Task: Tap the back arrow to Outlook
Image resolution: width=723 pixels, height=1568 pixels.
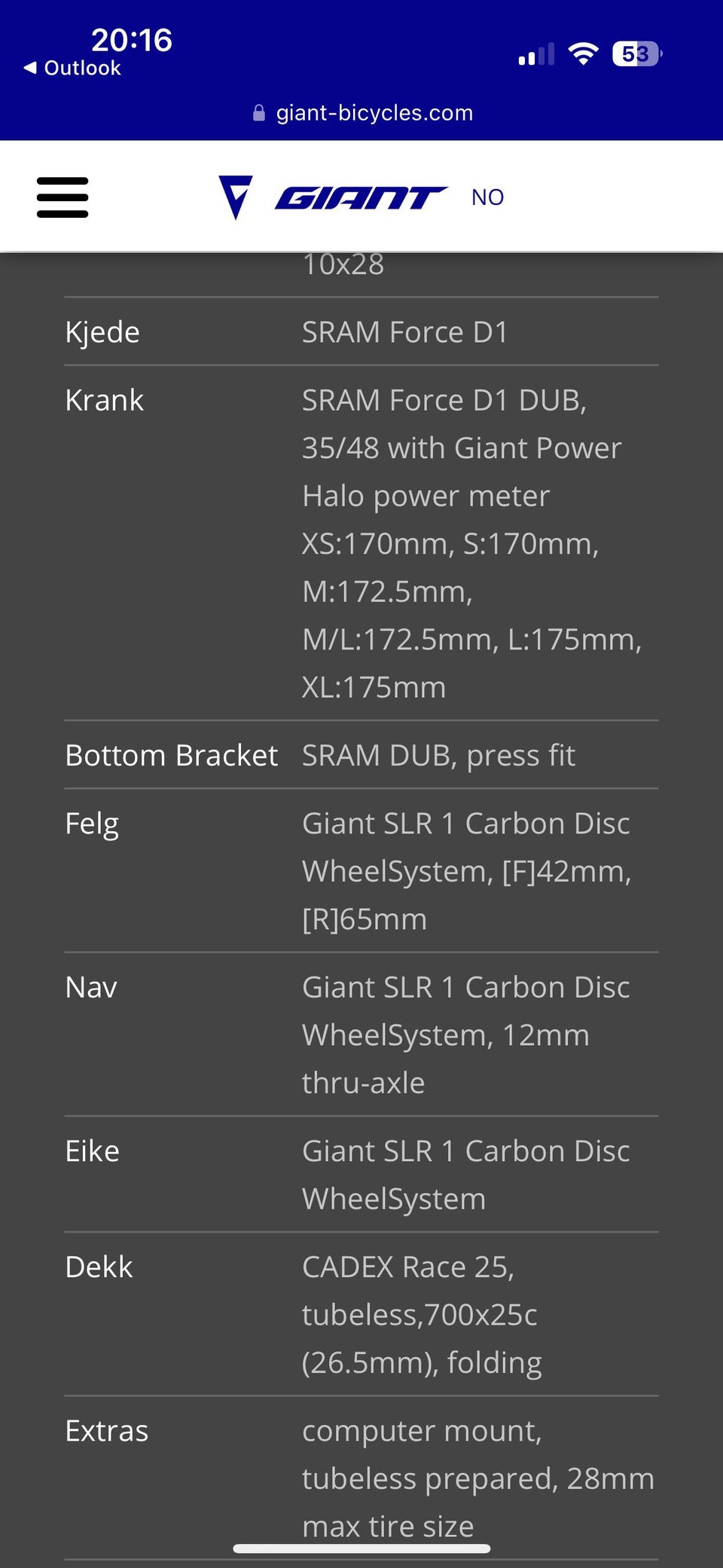Action: pos(30,68)
